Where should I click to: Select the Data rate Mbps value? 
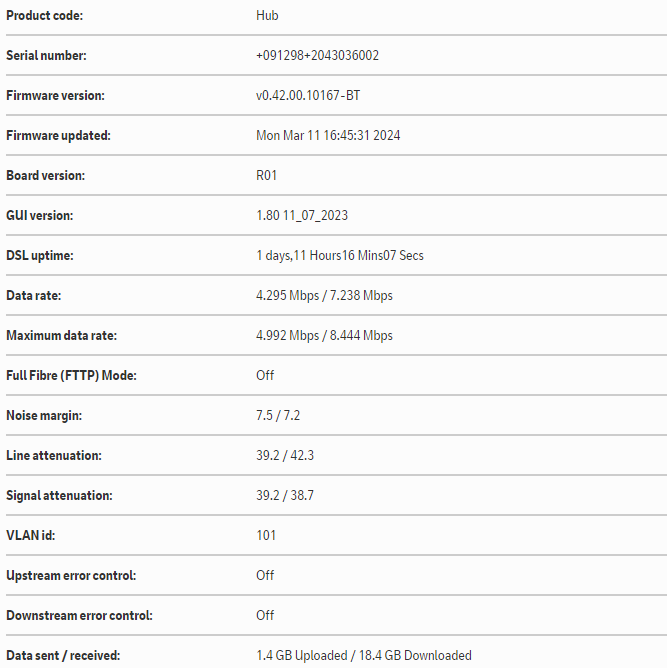coord(324,296)
